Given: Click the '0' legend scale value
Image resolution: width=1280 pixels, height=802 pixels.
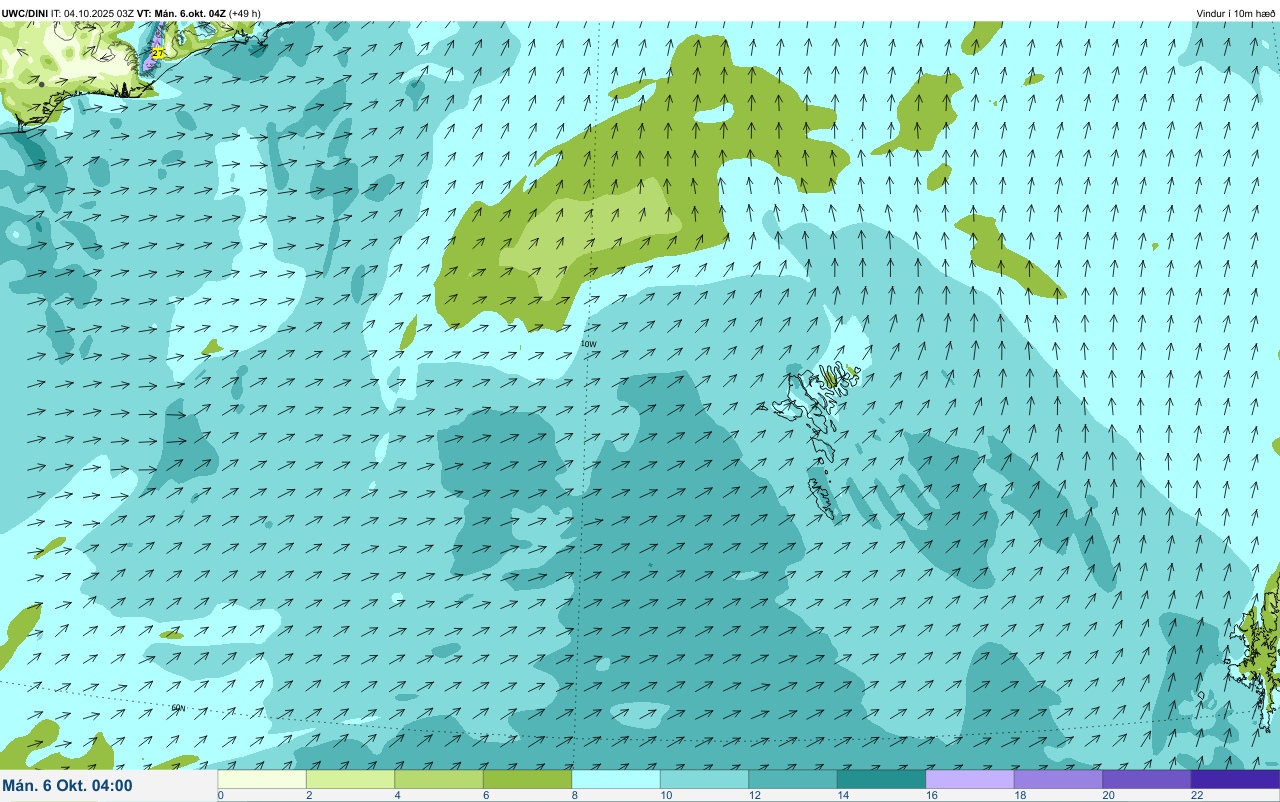Looking at the screenshot, I should coord(220,795).
